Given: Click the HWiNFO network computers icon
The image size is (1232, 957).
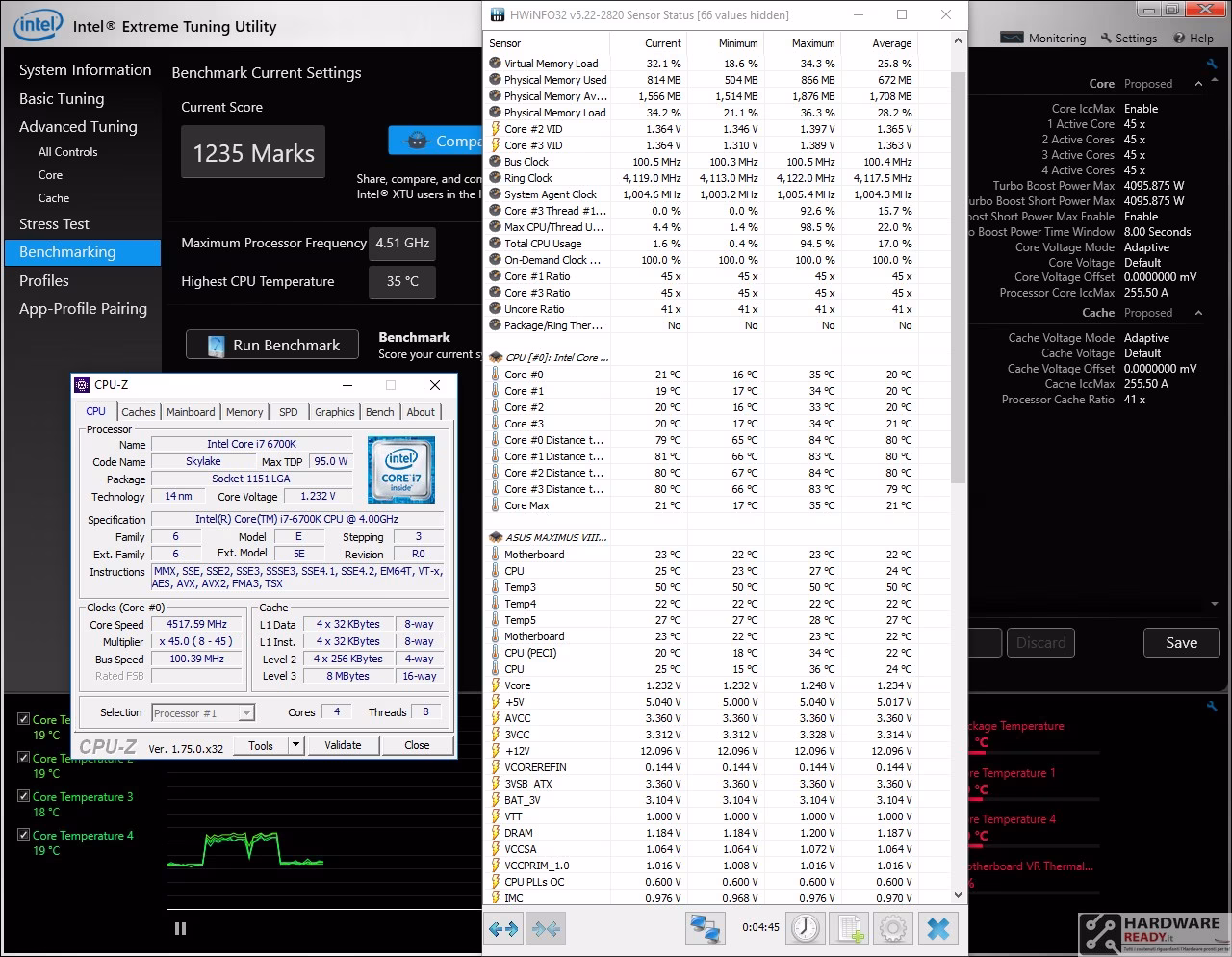Looking at the screenshot, I should [x=706, y=928].
